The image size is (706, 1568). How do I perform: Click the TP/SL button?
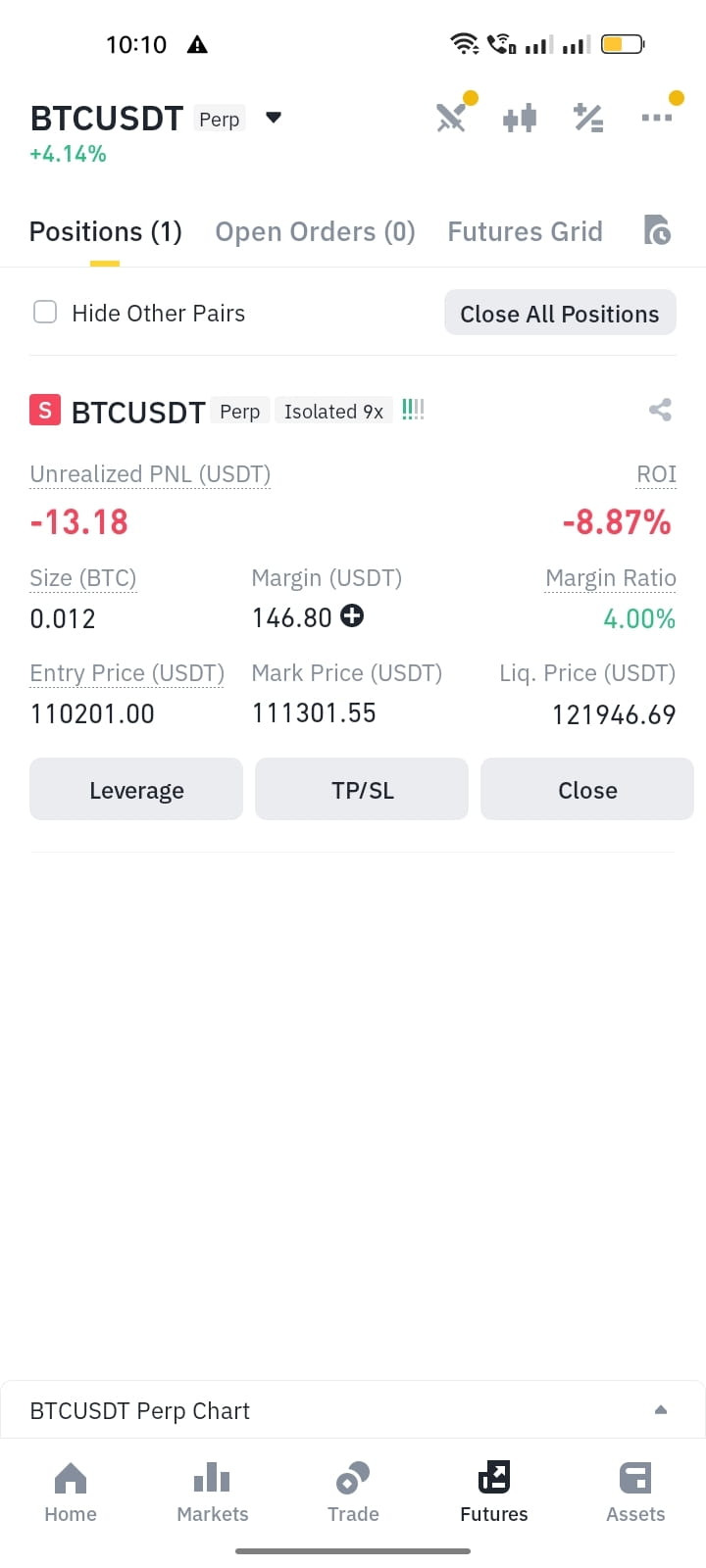point(362,789)
